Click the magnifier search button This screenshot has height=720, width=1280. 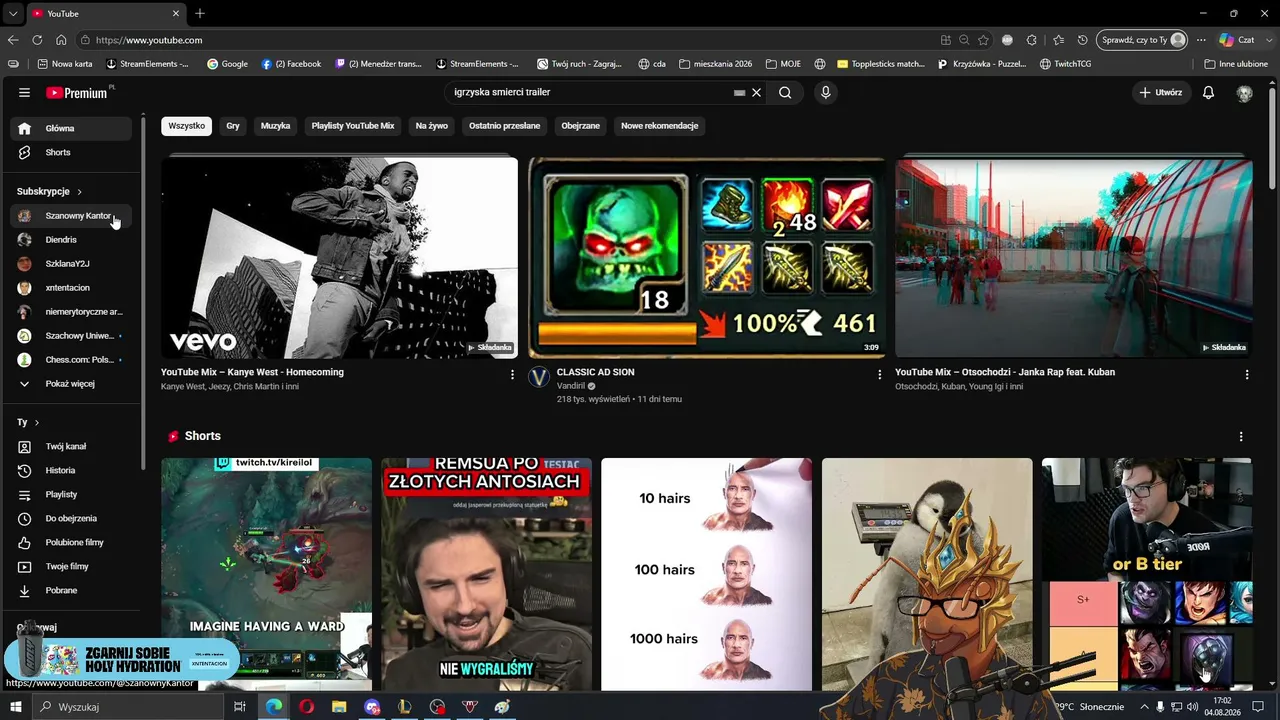coord(785,92)
